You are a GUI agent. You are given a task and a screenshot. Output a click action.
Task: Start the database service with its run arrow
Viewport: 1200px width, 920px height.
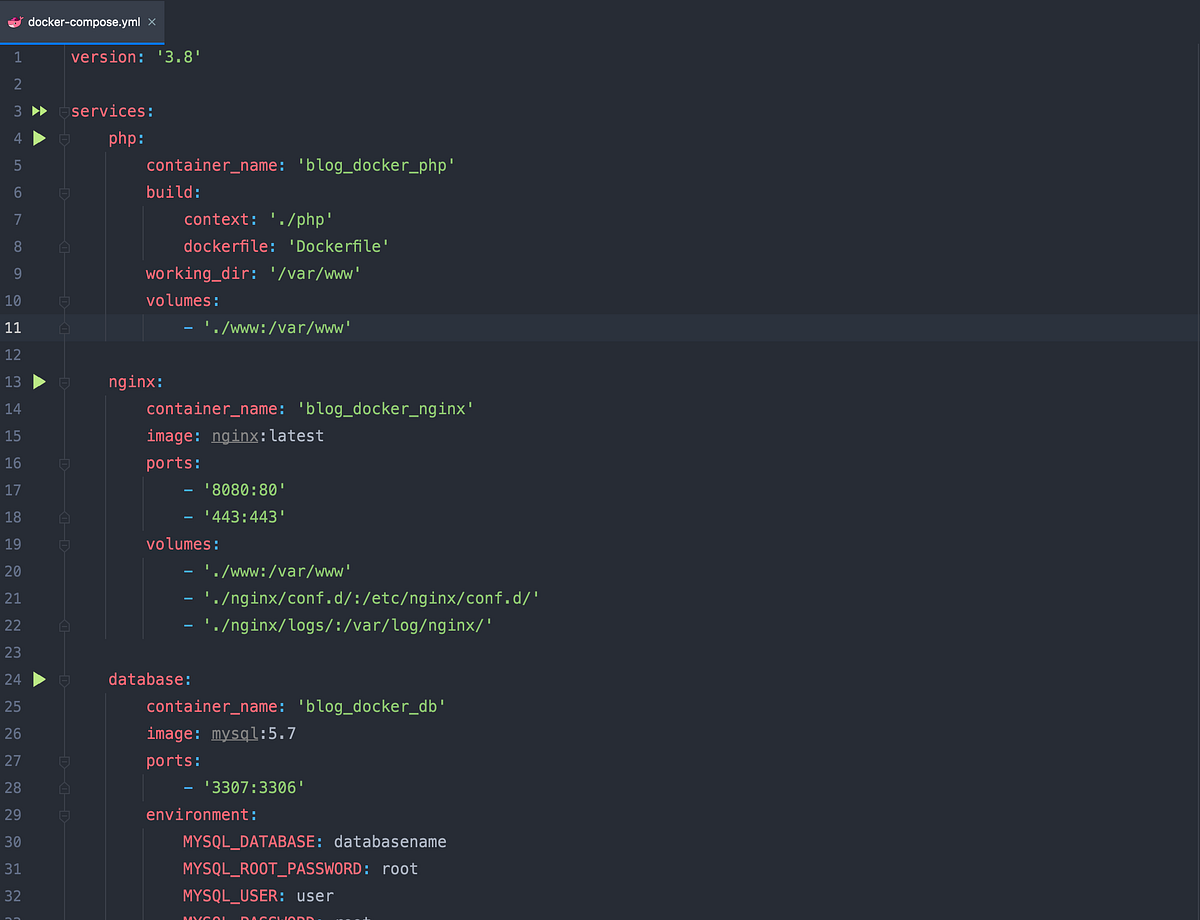[39, 679]
